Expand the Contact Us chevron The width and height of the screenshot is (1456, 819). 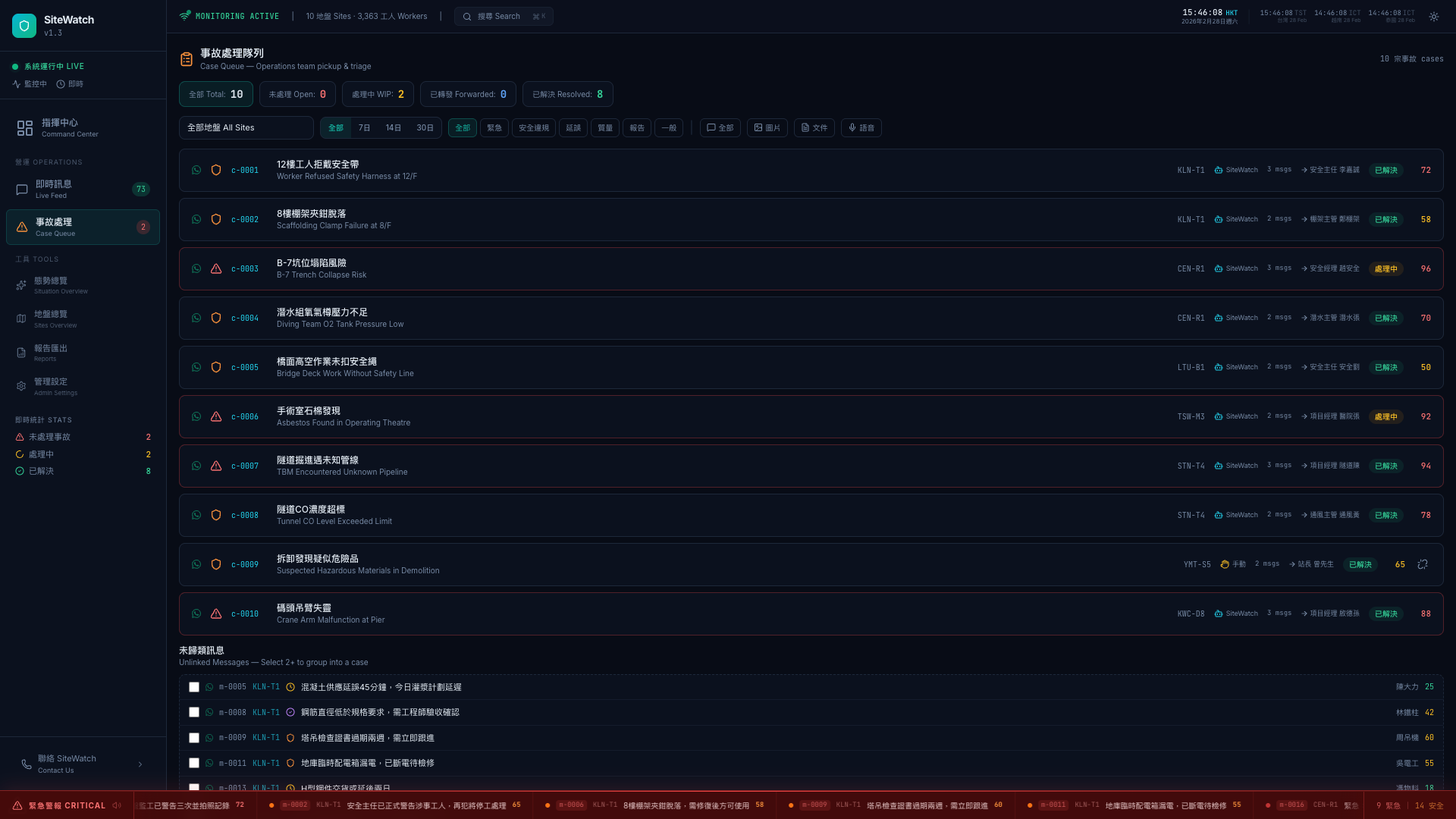coord(140,764)
